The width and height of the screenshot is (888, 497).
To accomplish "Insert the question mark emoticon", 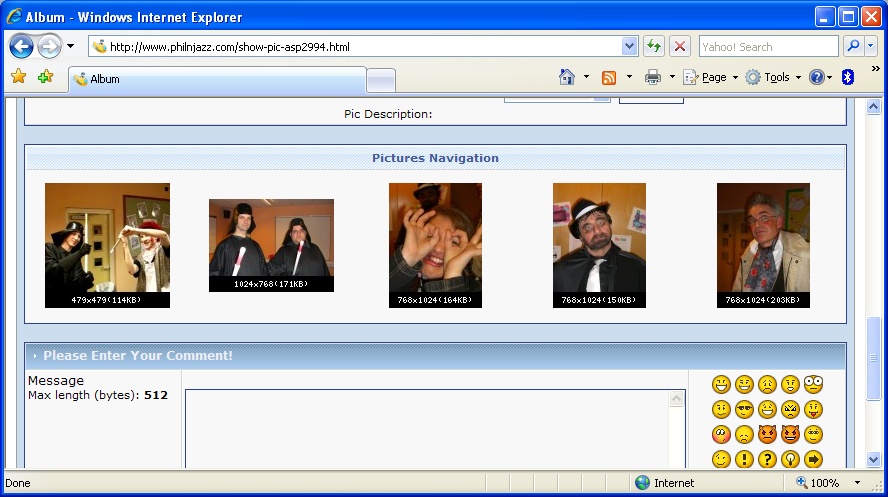I will coord(767,459).
